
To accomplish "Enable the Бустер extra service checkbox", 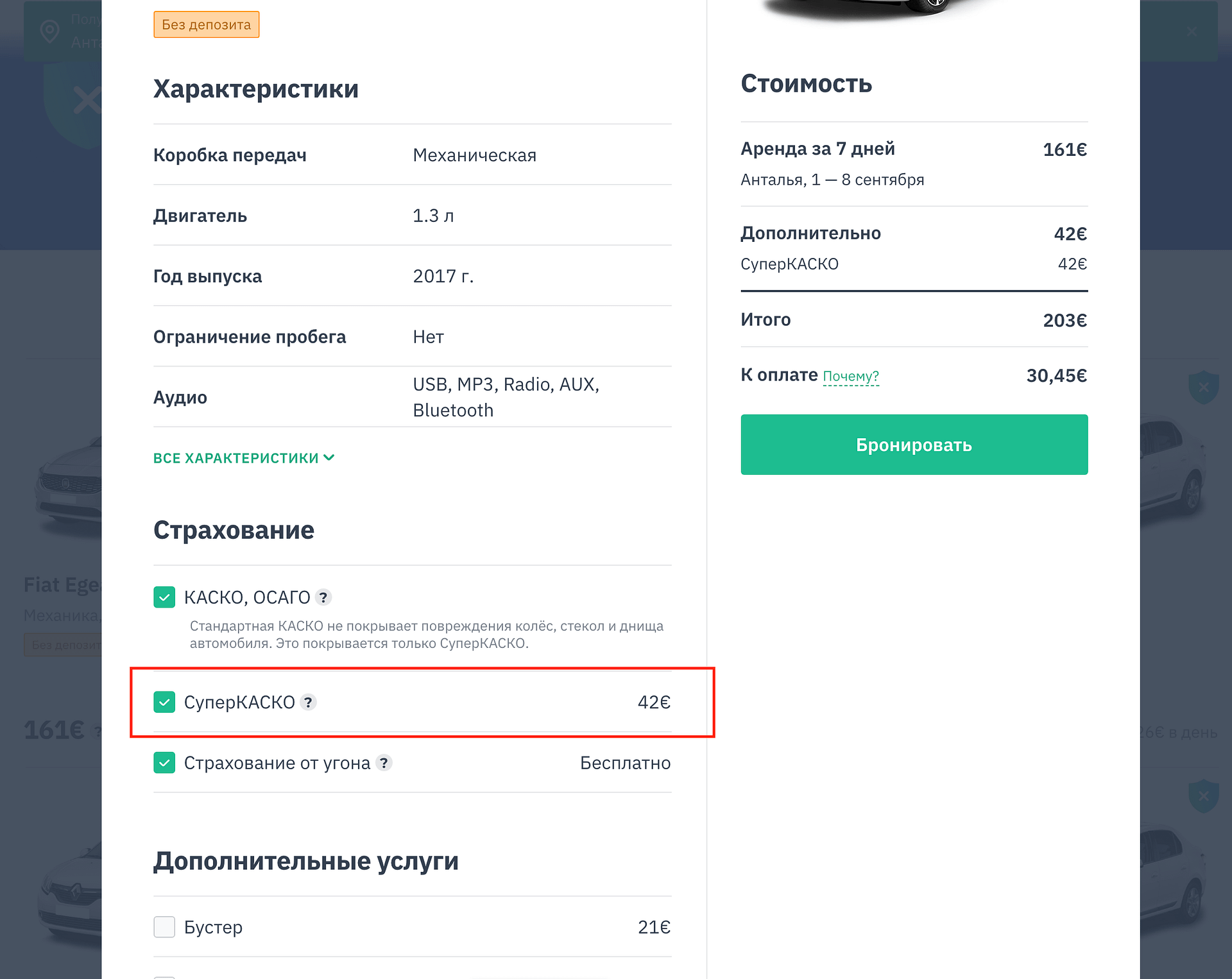I will coord(164,927).
